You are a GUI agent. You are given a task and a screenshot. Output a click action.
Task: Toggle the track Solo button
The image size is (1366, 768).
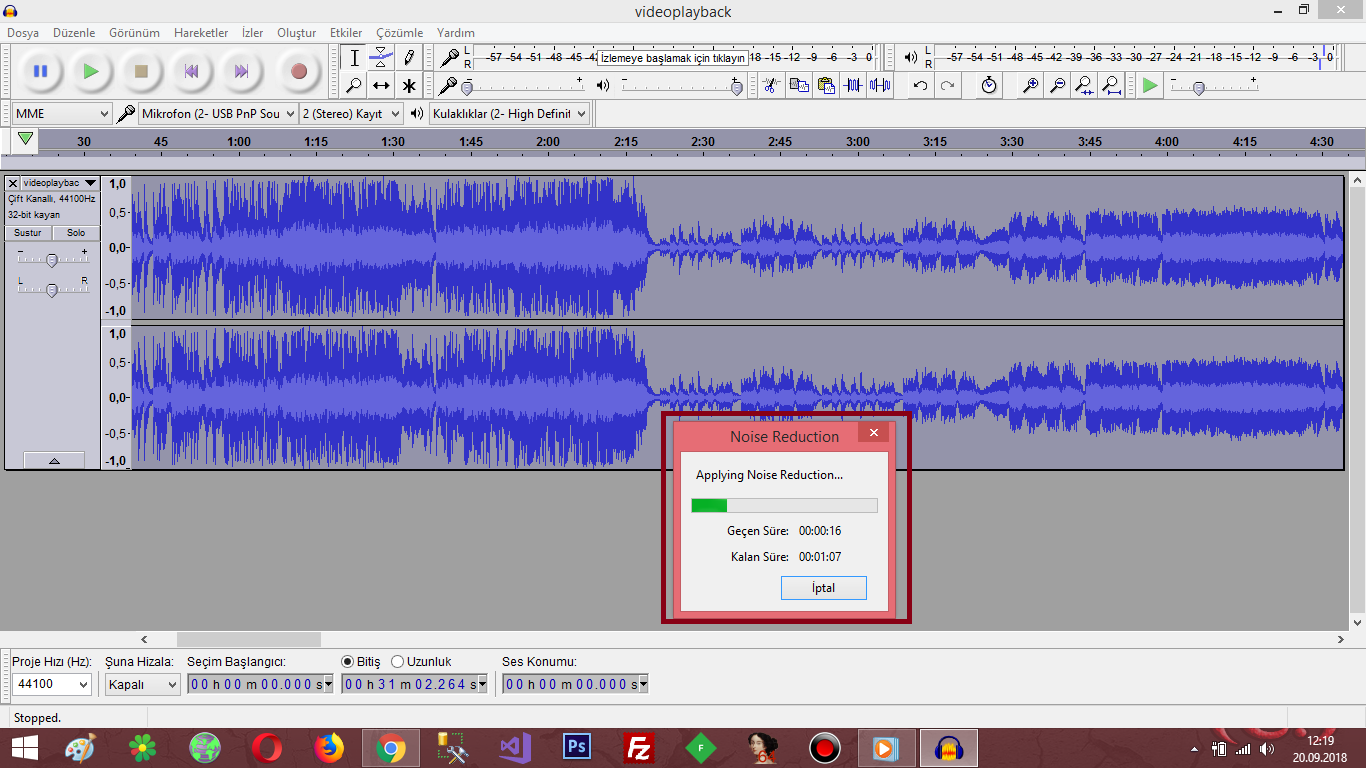point(76,233)
